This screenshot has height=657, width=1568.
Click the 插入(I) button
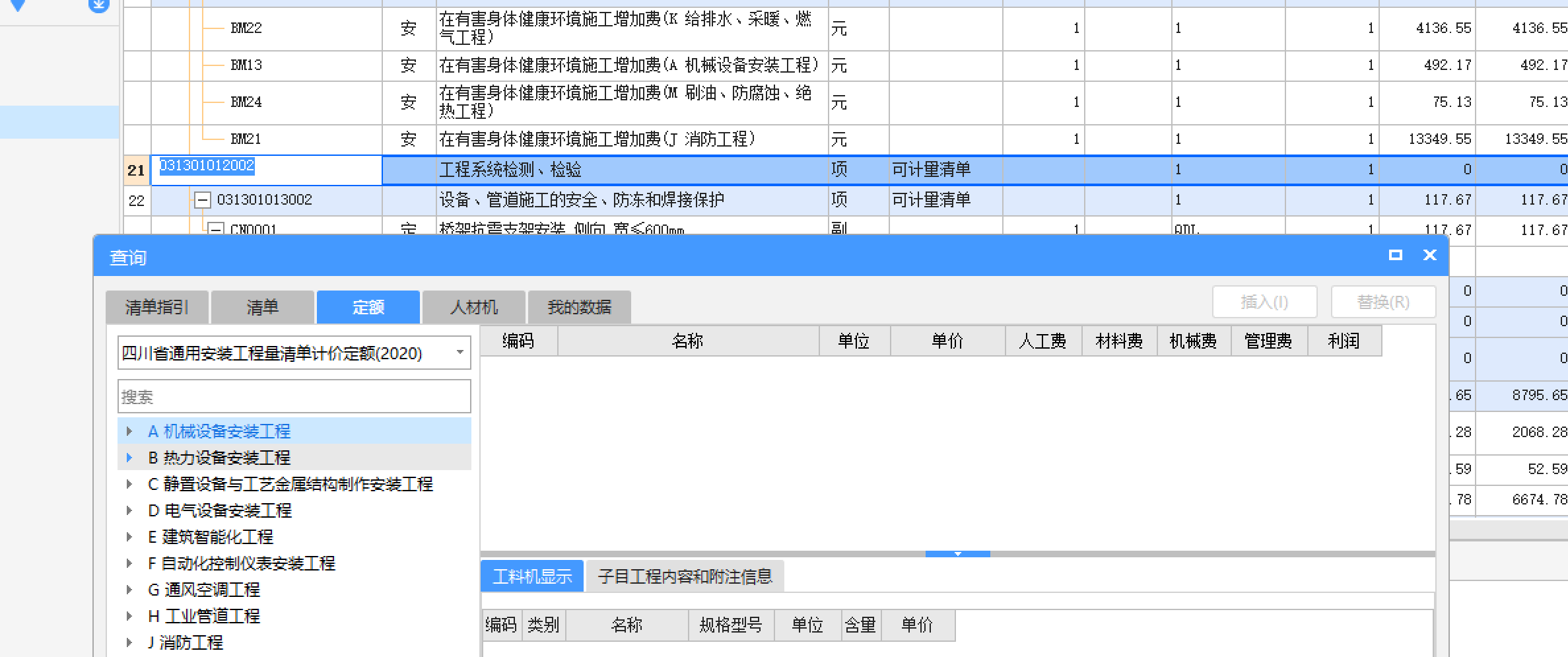coord(1264,302)
